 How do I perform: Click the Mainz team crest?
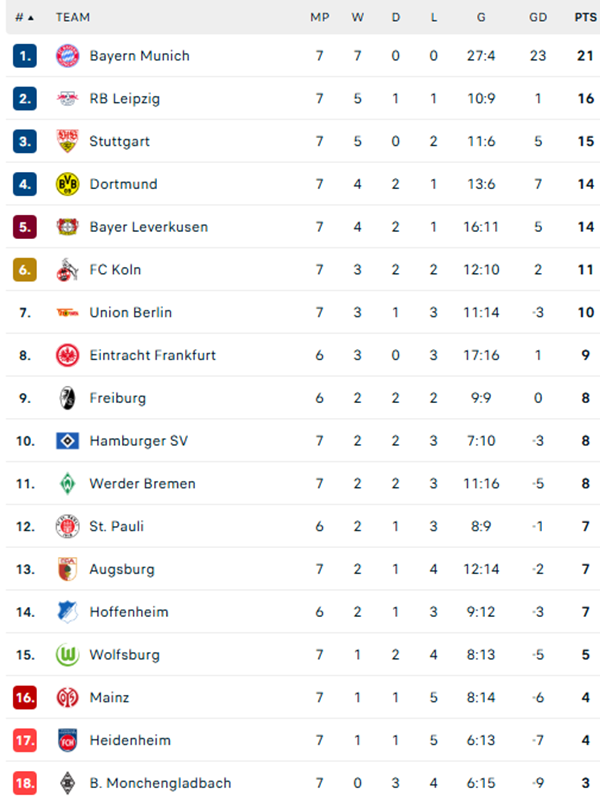click(x=67, y=698)
